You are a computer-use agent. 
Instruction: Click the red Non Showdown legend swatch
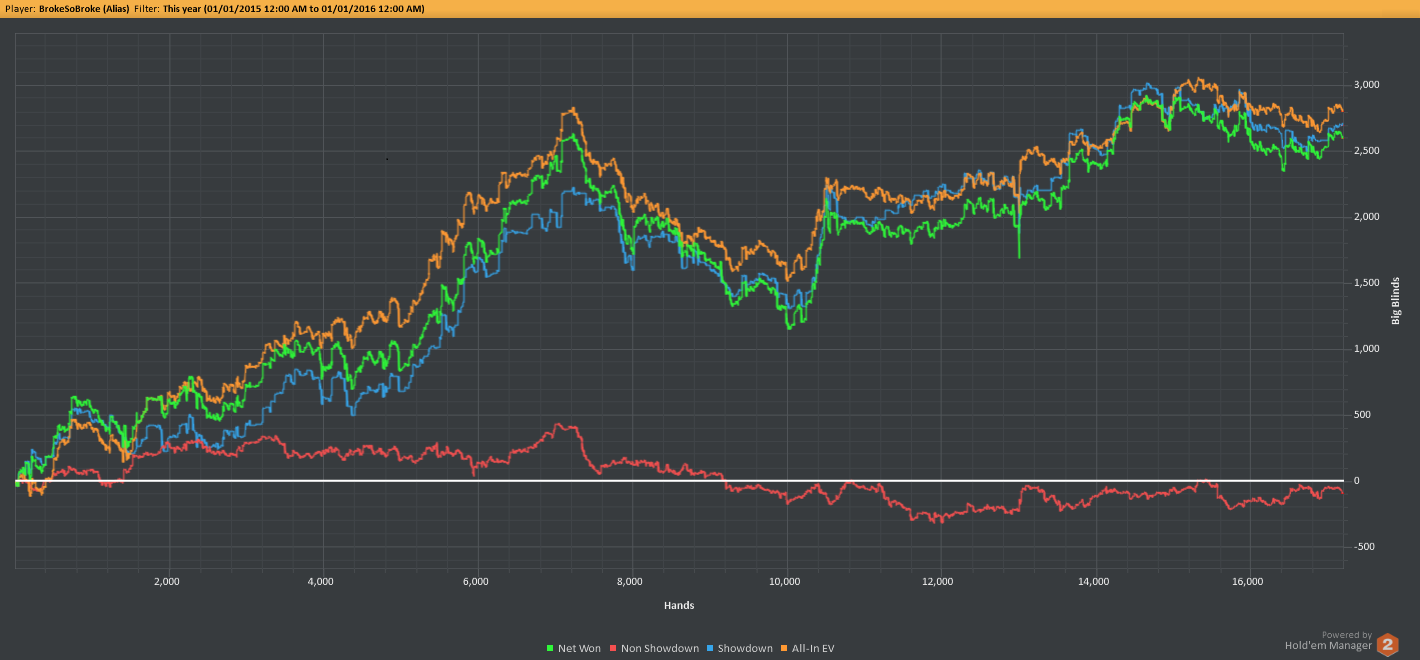pos(613,649)
